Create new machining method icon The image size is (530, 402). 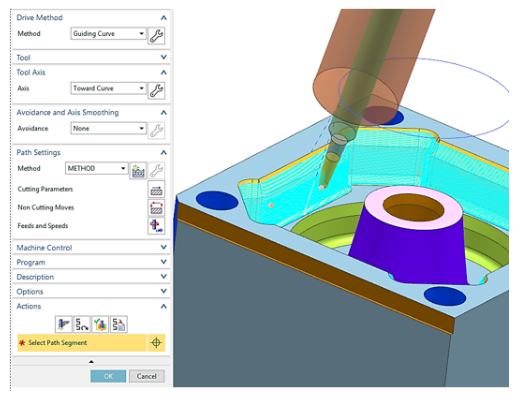138,171
